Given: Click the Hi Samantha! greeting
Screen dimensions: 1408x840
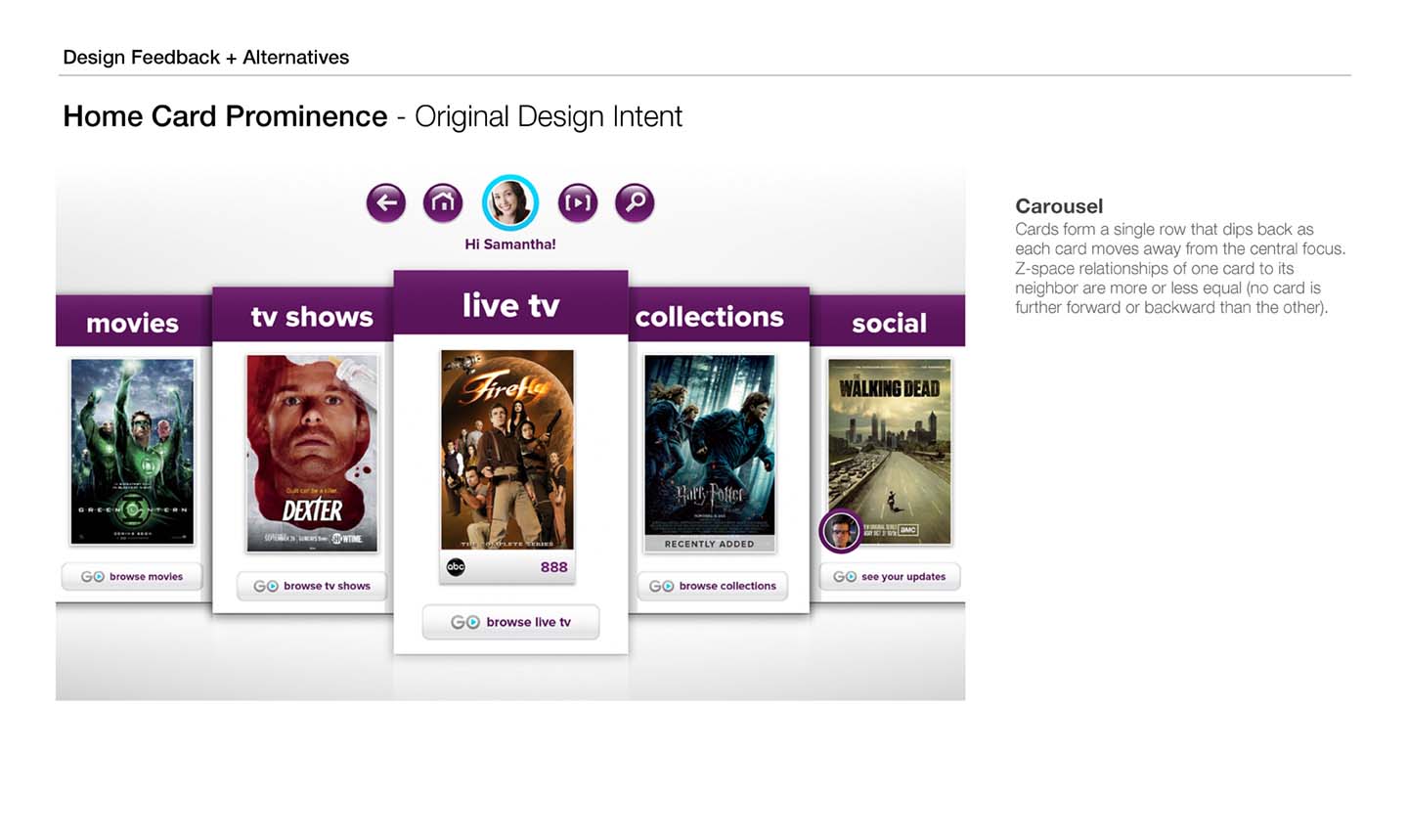Looking at the screenshot, I should coord(510,244).
